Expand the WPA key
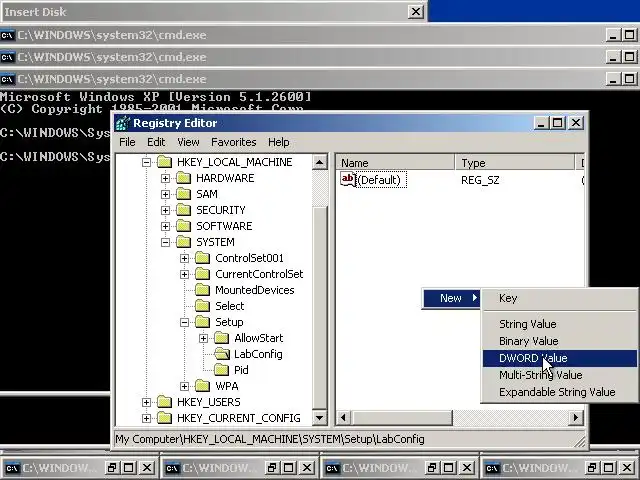This screenshot has width=640, height=480. tap(184, 386)
